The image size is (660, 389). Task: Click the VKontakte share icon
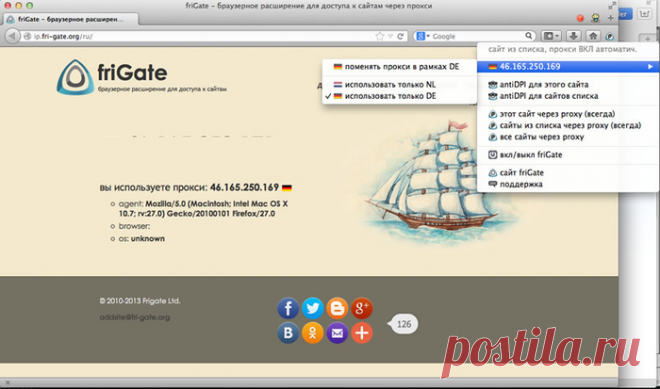coord(288,333)
